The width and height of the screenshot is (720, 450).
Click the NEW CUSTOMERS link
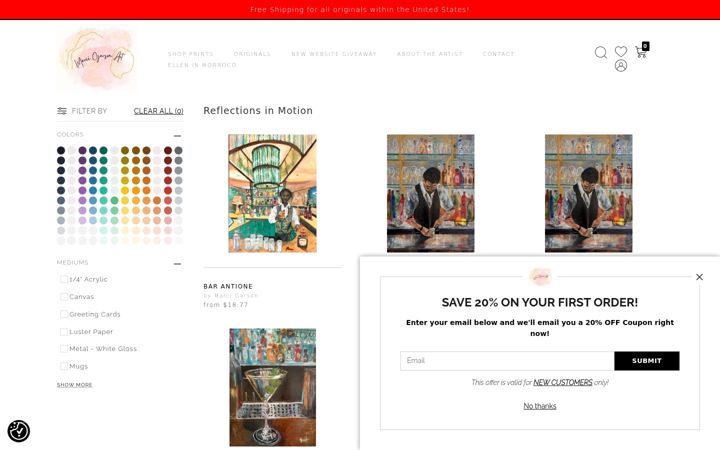[x=563, y=382]
